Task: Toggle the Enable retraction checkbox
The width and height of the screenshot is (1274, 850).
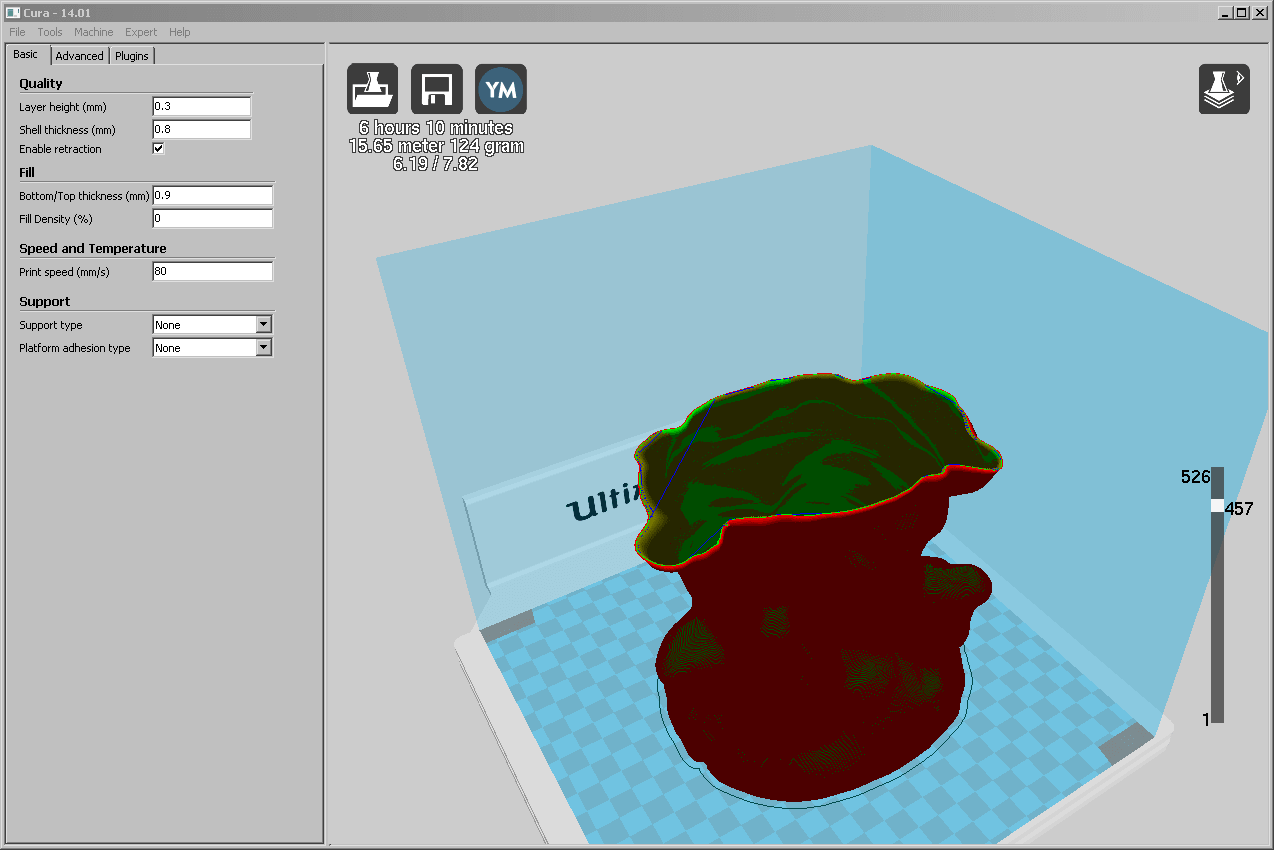Action: click(158, 148)
